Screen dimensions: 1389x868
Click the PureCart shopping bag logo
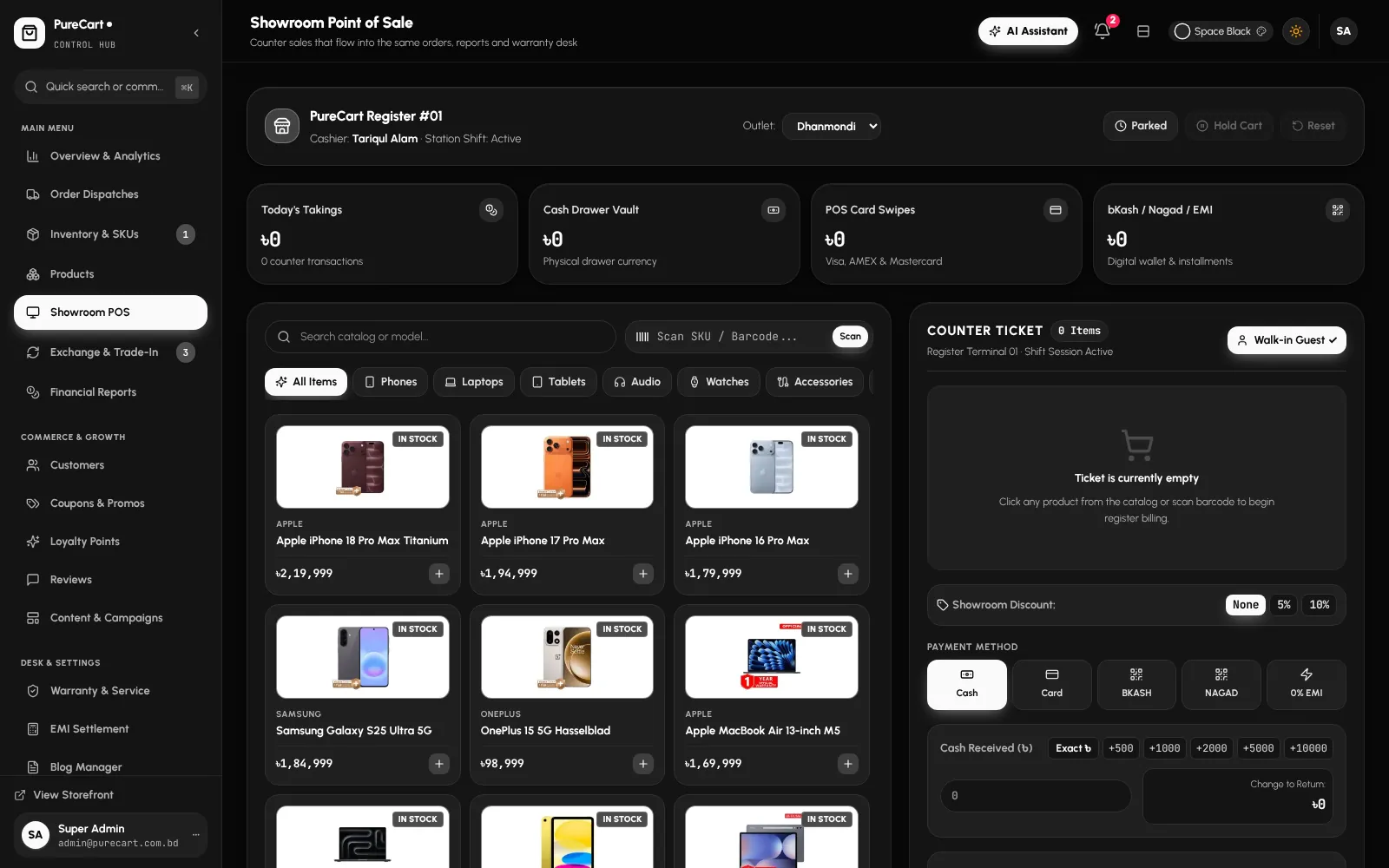point(30,33)
